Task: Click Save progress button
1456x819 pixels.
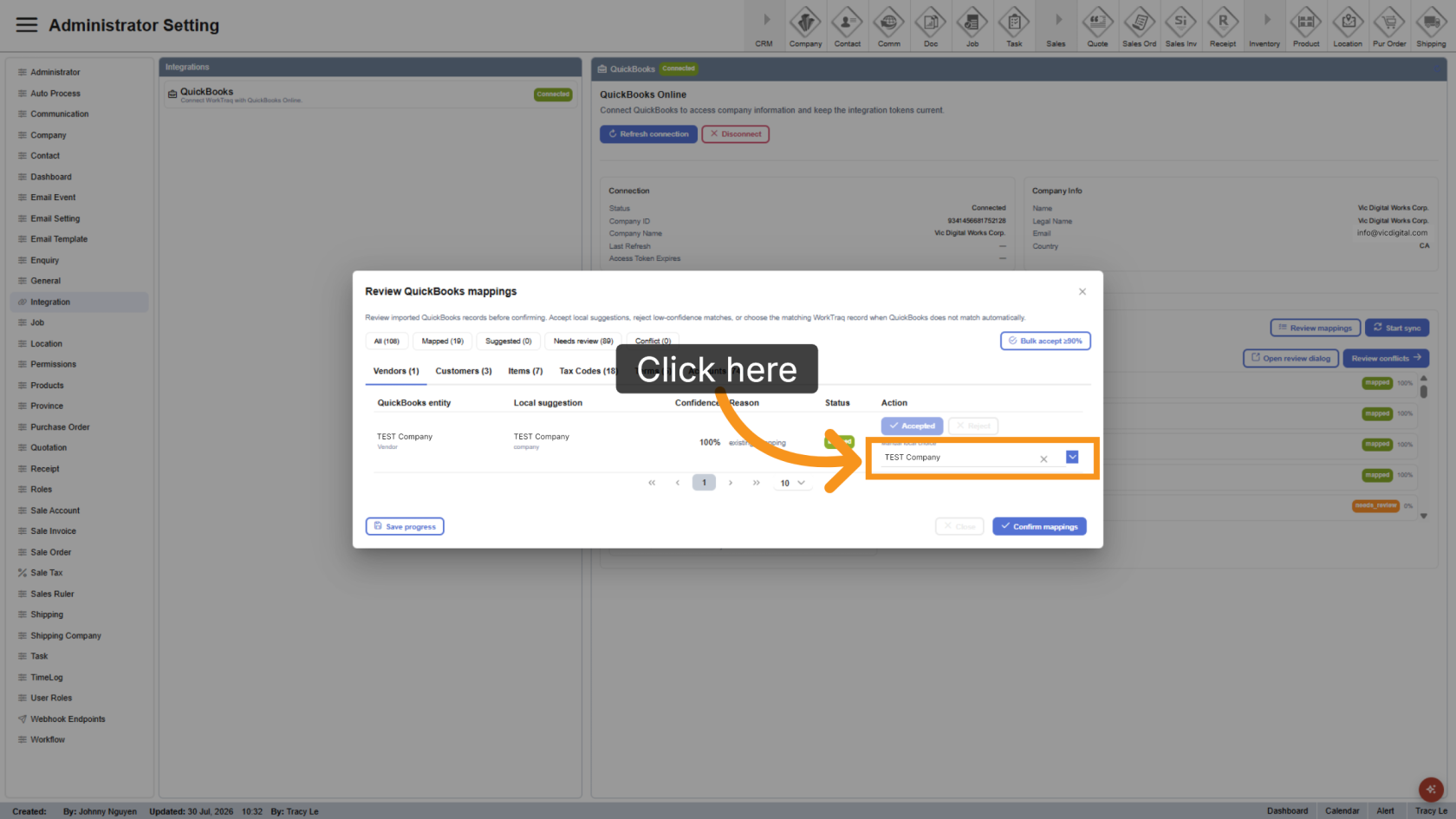Action: tap(405, 526)
